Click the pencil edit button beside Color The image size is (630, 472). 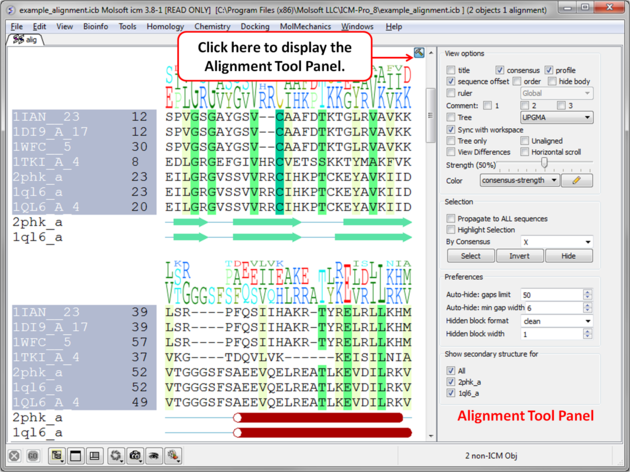coord(576,181)
